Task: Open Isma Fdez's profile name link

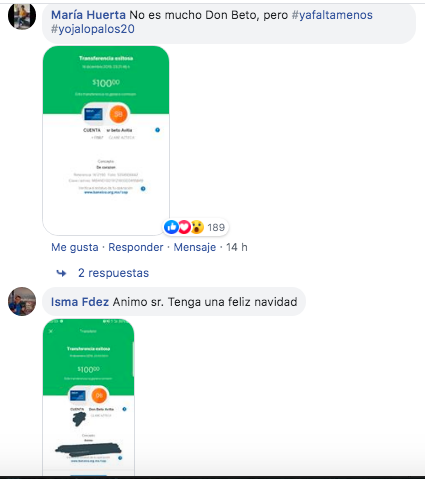Action: (x=80, y=302)
